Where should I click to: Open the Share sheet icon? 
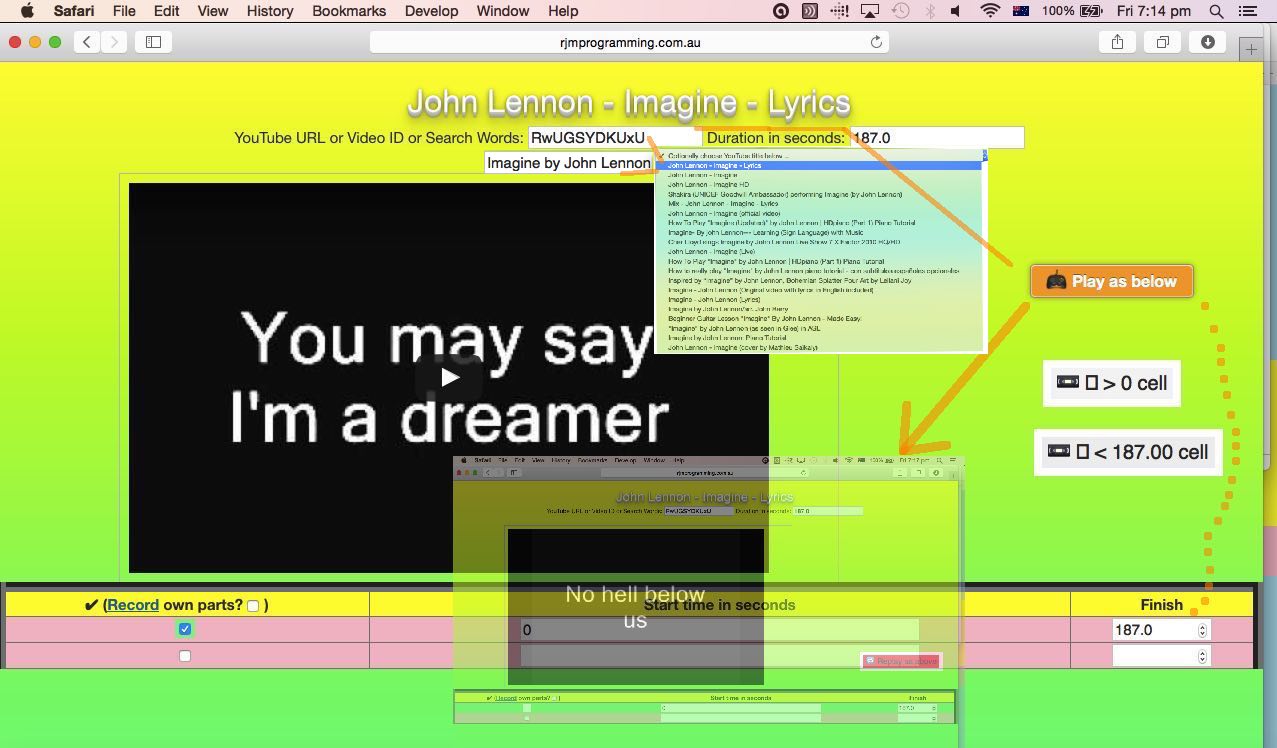[1118, 42]
